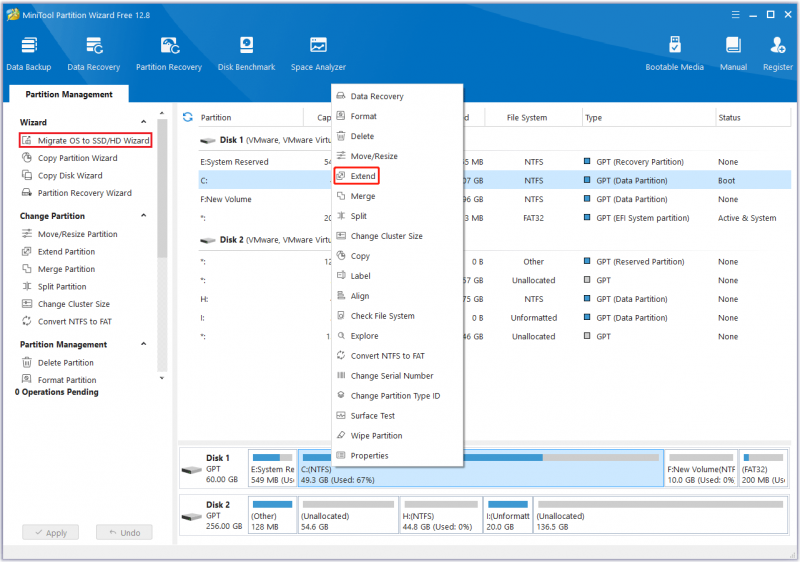Select Surface Test in the context menu
Viewport: 800px width, 562px height.
[x=397, y=416]
